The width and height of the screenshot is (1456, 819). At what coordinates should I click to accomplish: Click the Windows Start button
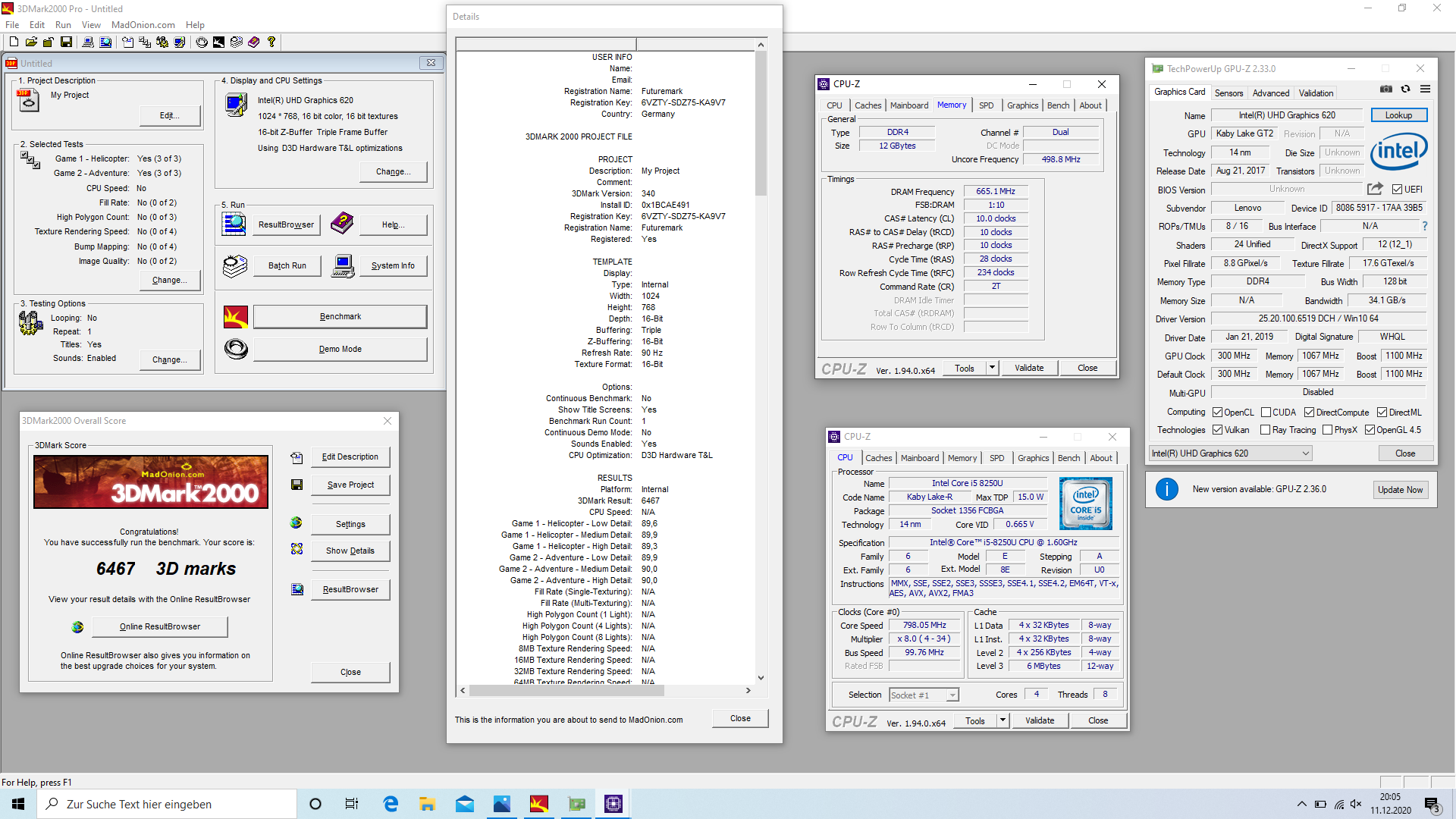(18, 804)
